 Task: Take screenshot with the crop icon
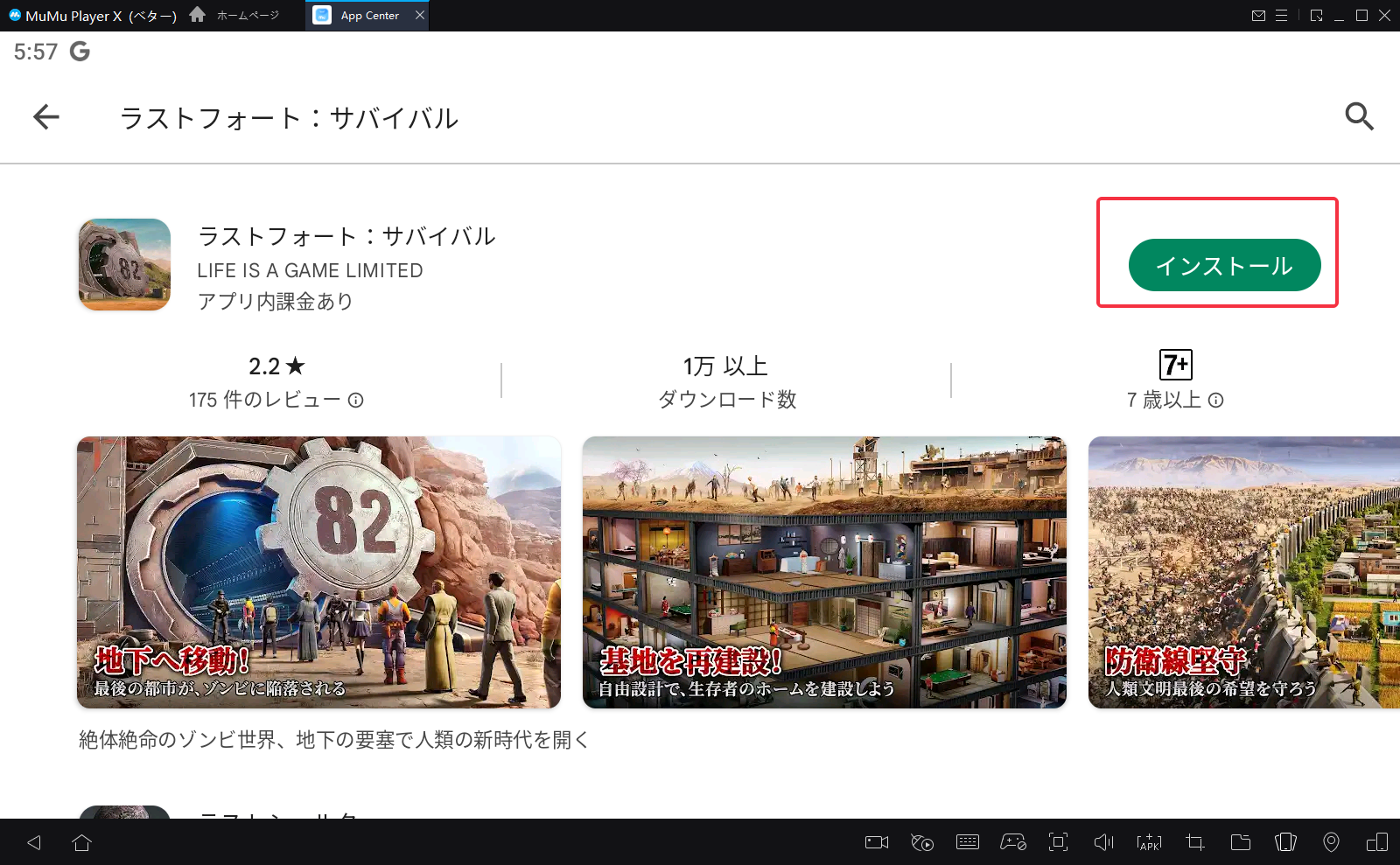coord(1194,842)
